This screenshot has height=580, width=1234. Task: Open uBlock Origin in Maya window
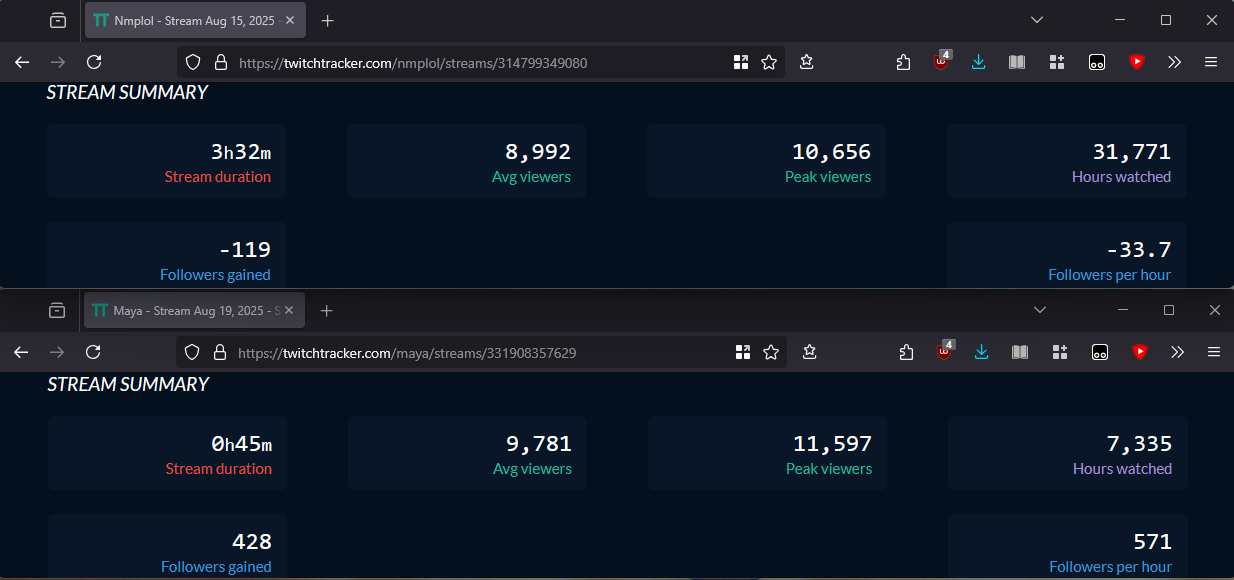[x=945, y=350]
